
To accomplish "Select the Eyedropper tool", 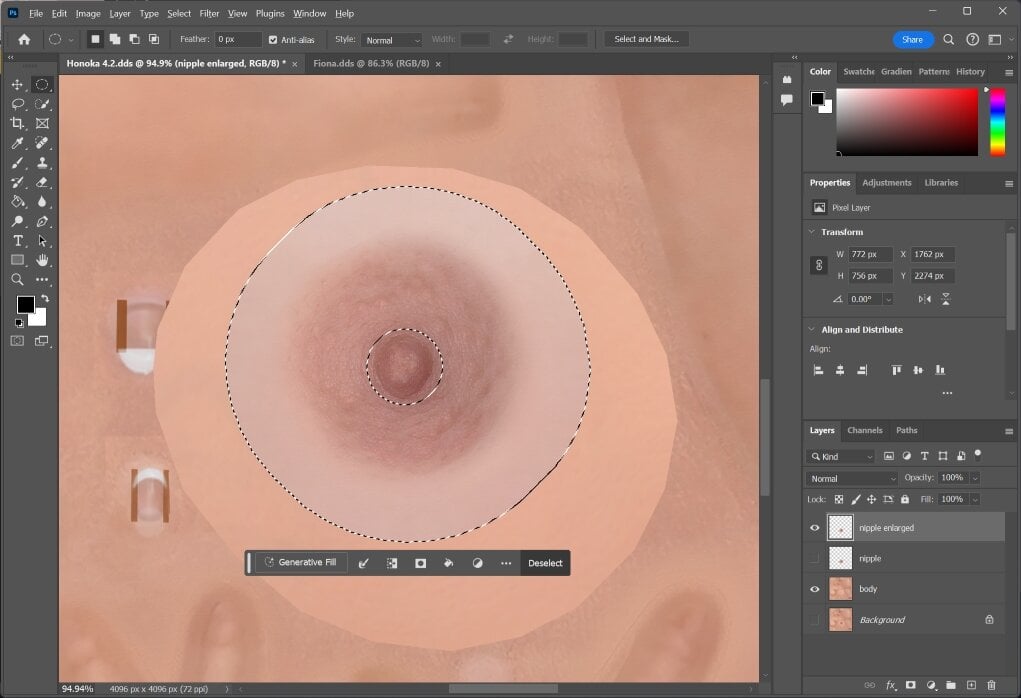I will 18,143.
